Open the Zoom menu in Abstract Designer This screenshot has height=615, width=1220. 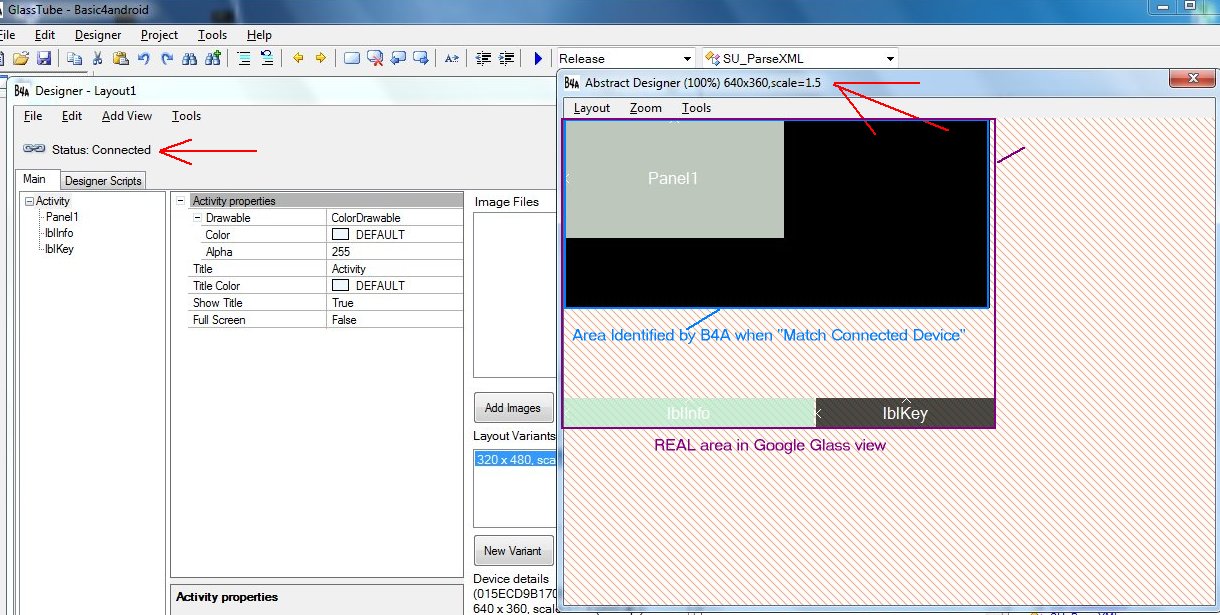coord(646,108)
